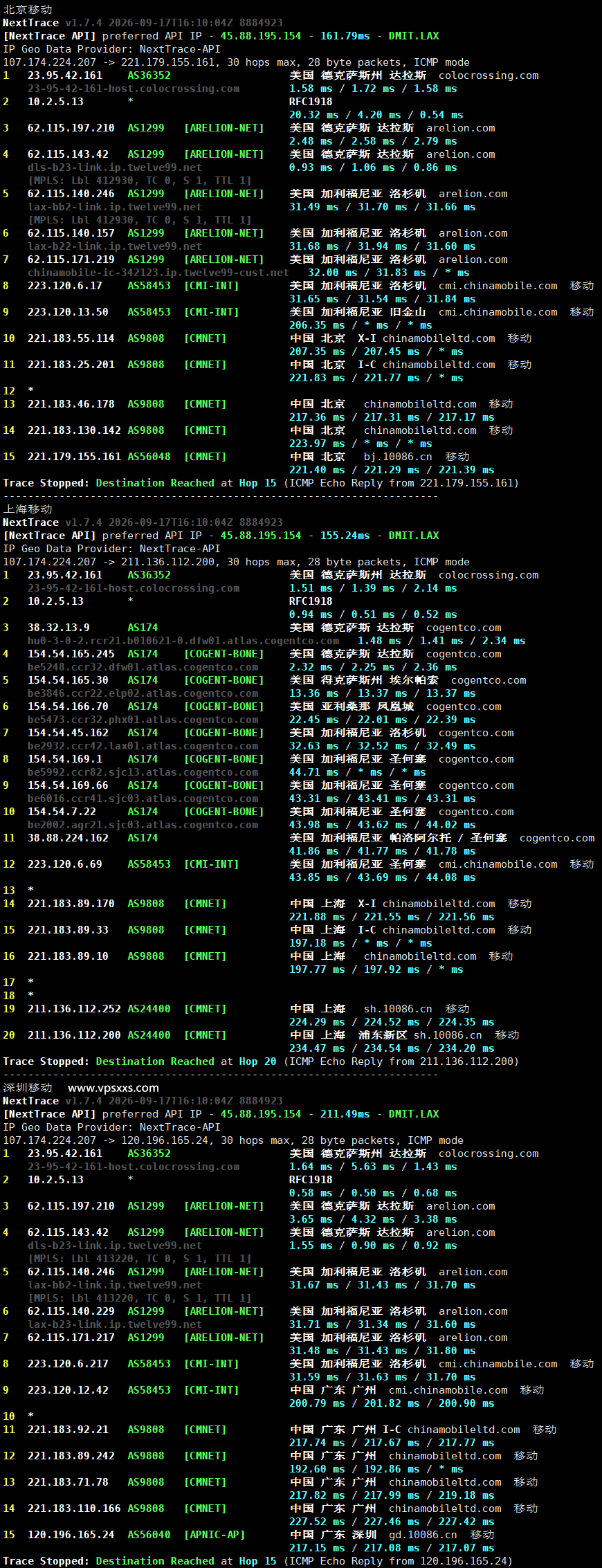
Task: Click hop IP 38.88.224.162
Action: pyautogui.click(x=68, y=838)
